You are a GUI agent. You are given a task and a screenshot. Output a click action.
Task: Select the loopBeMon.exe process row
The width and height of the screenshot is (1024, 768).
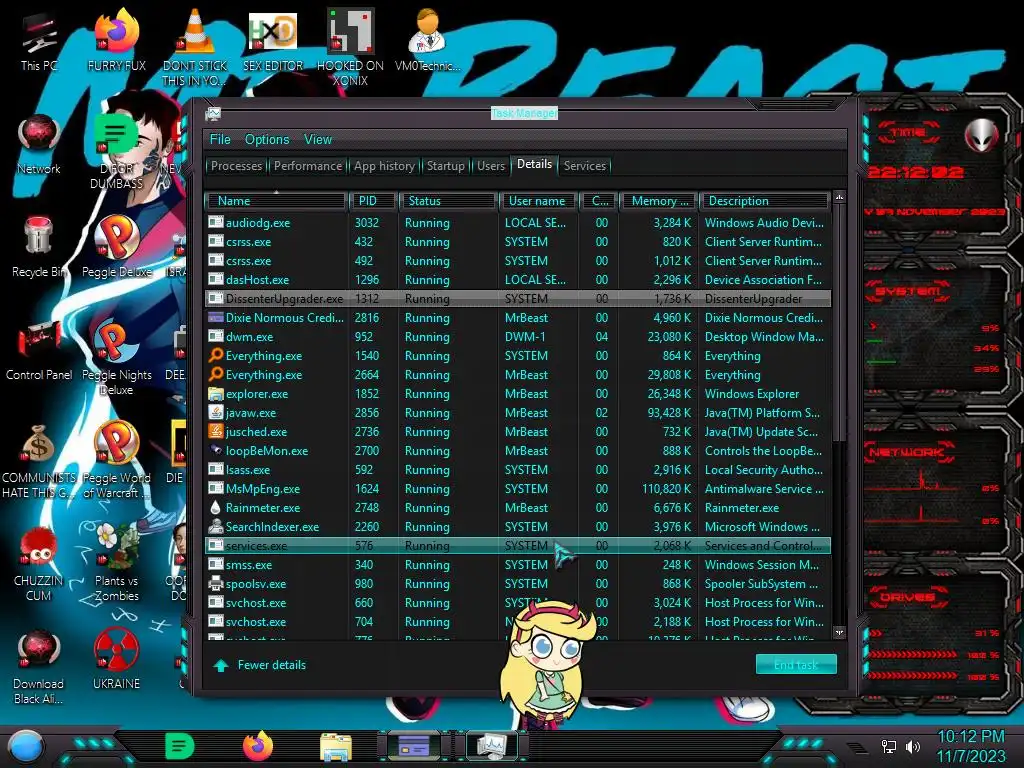point(519,451)
